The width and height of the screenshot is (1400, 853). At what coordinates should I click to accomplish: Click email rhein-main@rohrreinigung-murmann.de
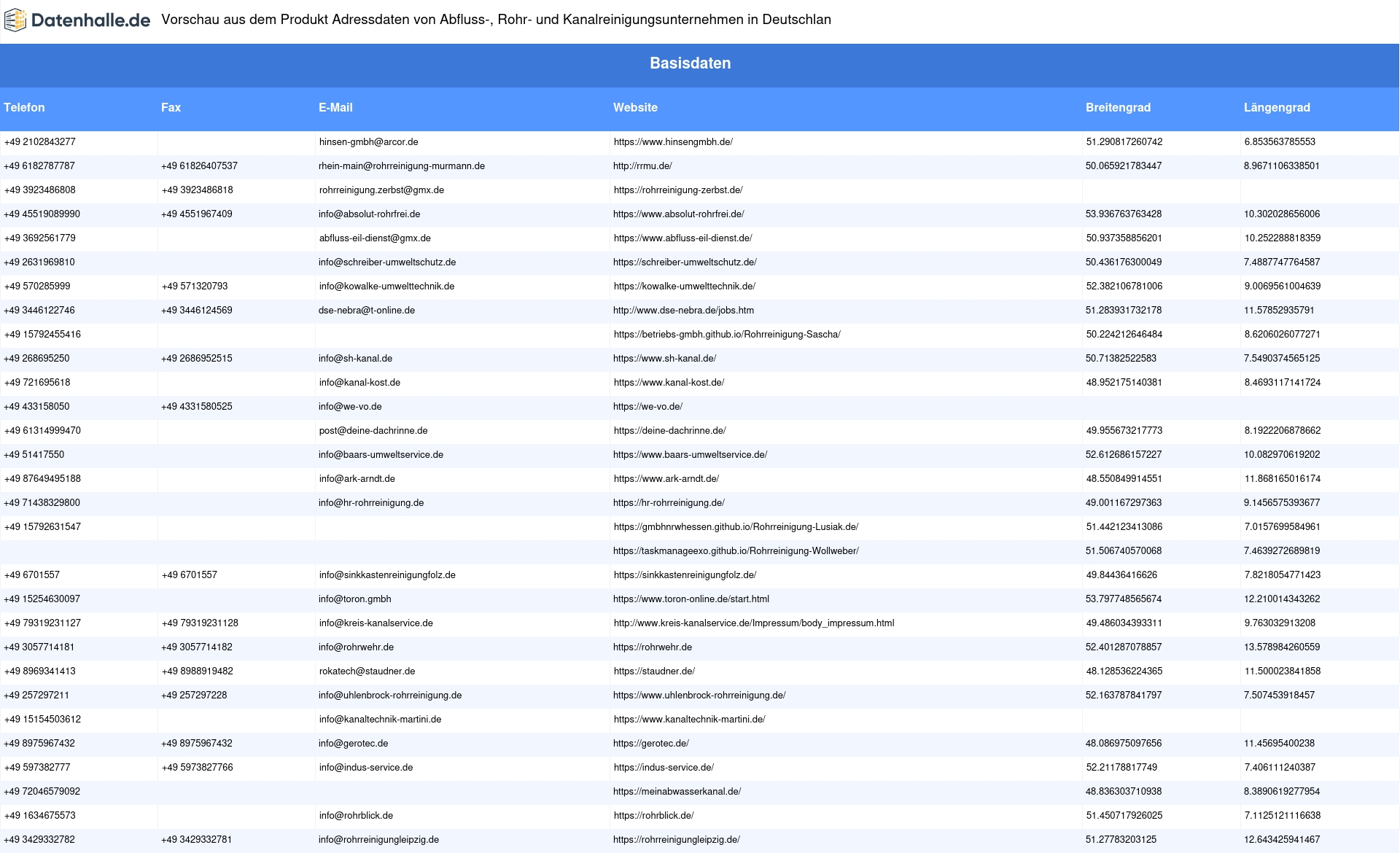pos(402,166)
